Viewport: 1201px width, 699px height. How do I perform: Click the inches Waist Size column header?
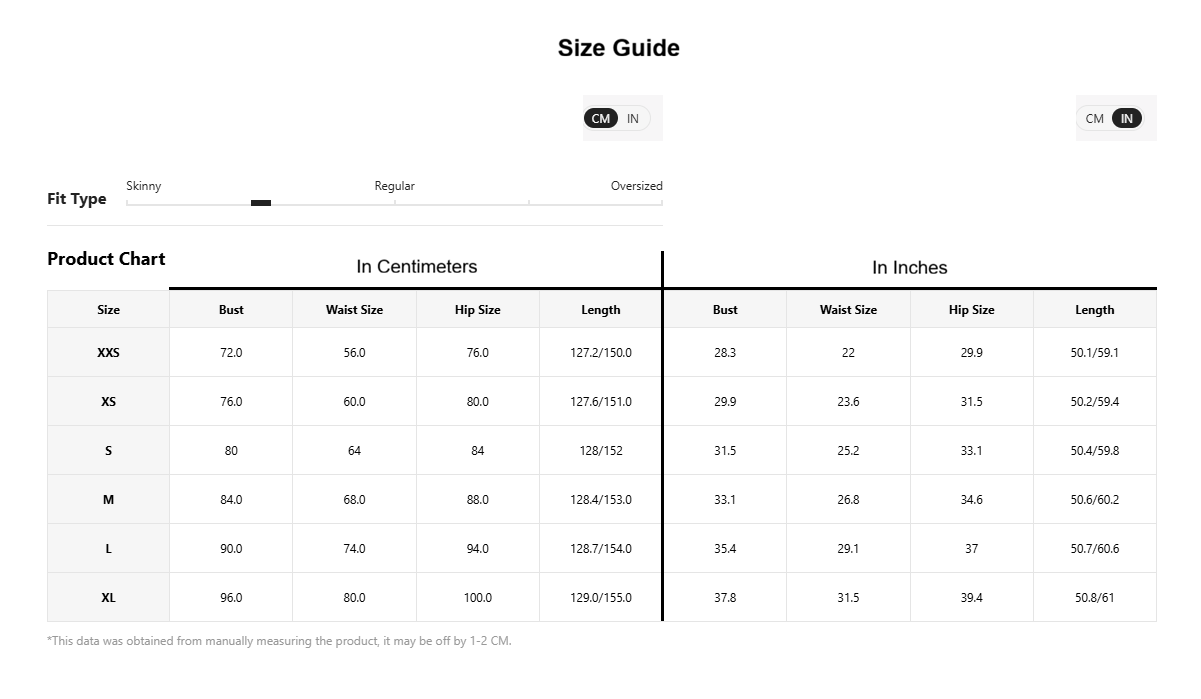tap(848, 310)
